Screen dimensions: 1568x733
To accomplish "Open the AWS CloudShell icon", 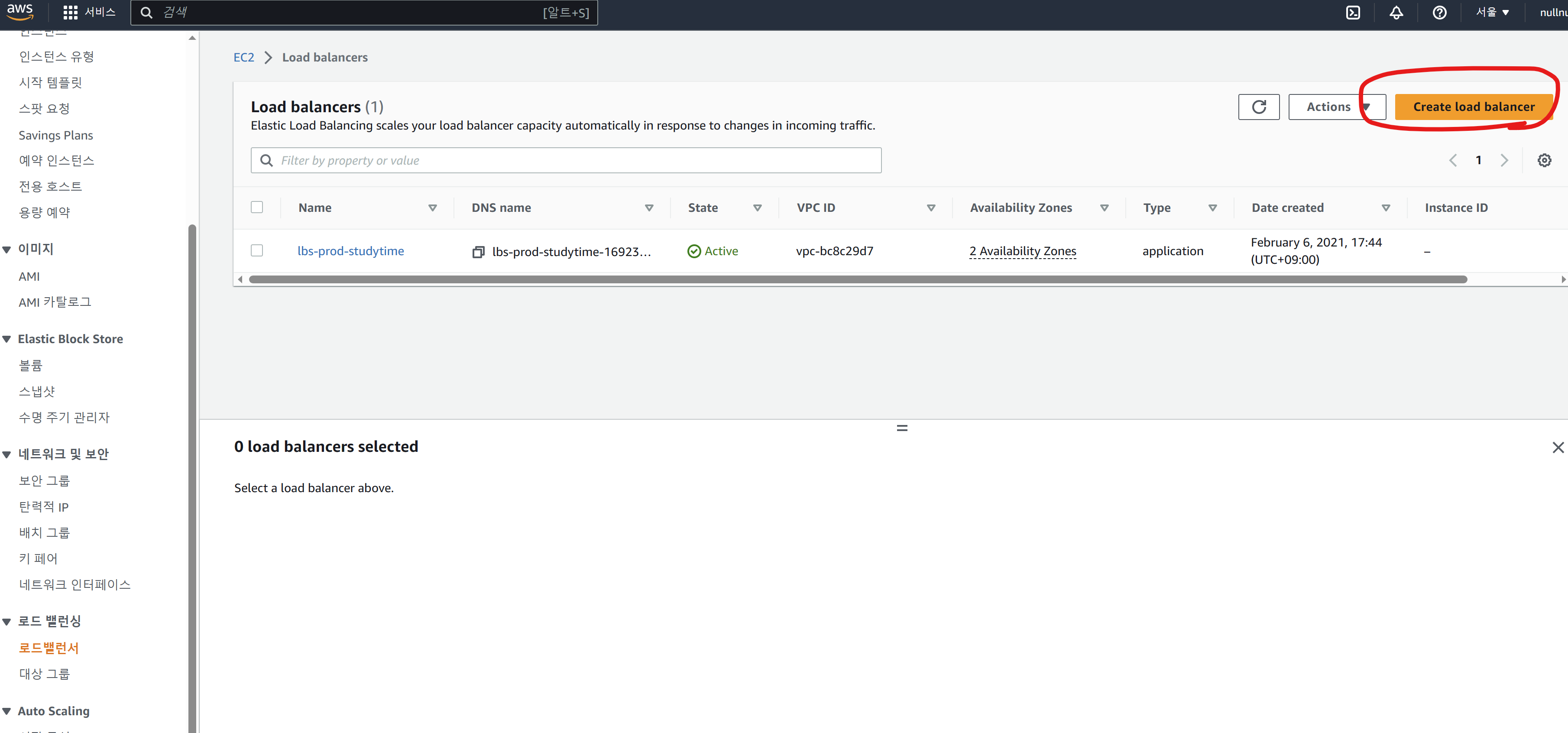I will coord(1353,13).
